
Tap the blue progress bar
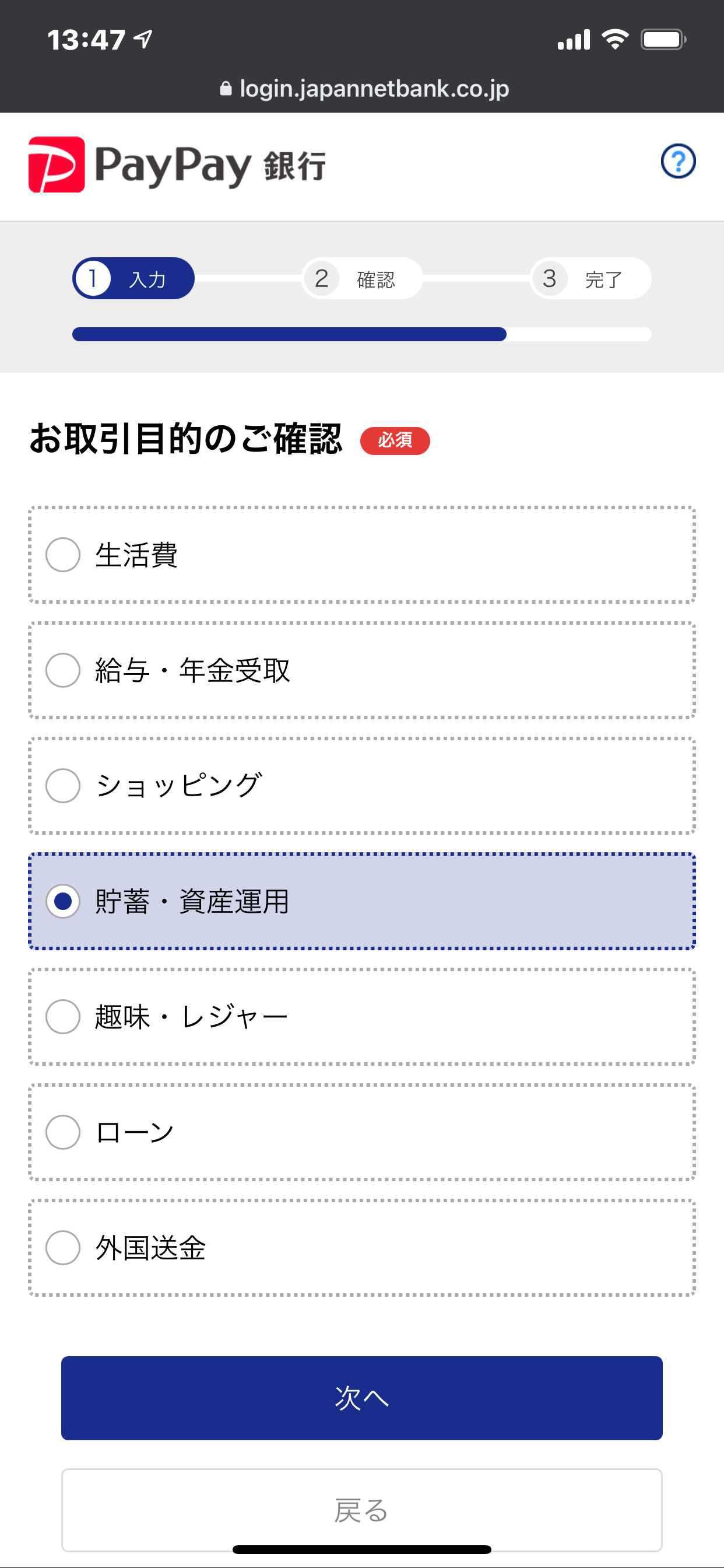point(289,334)
